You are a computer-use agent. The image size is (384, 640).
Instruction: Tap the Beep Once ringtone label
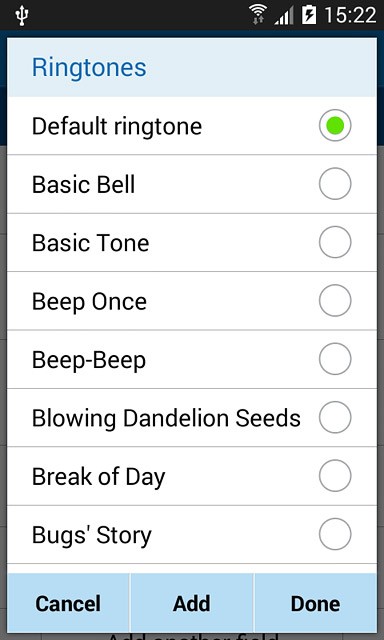[x=89, y=302]
